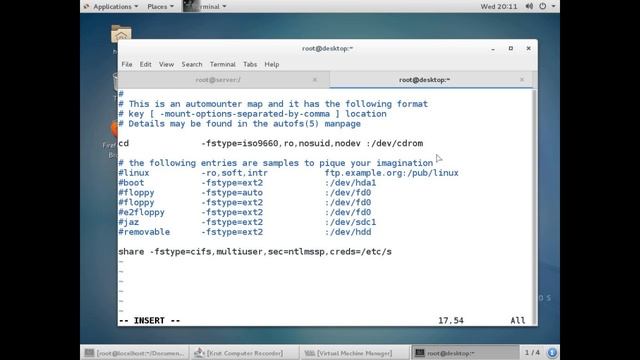Click the line starting with 'cd'
This screenshot has height=360, width=640.
pos(271,144)
